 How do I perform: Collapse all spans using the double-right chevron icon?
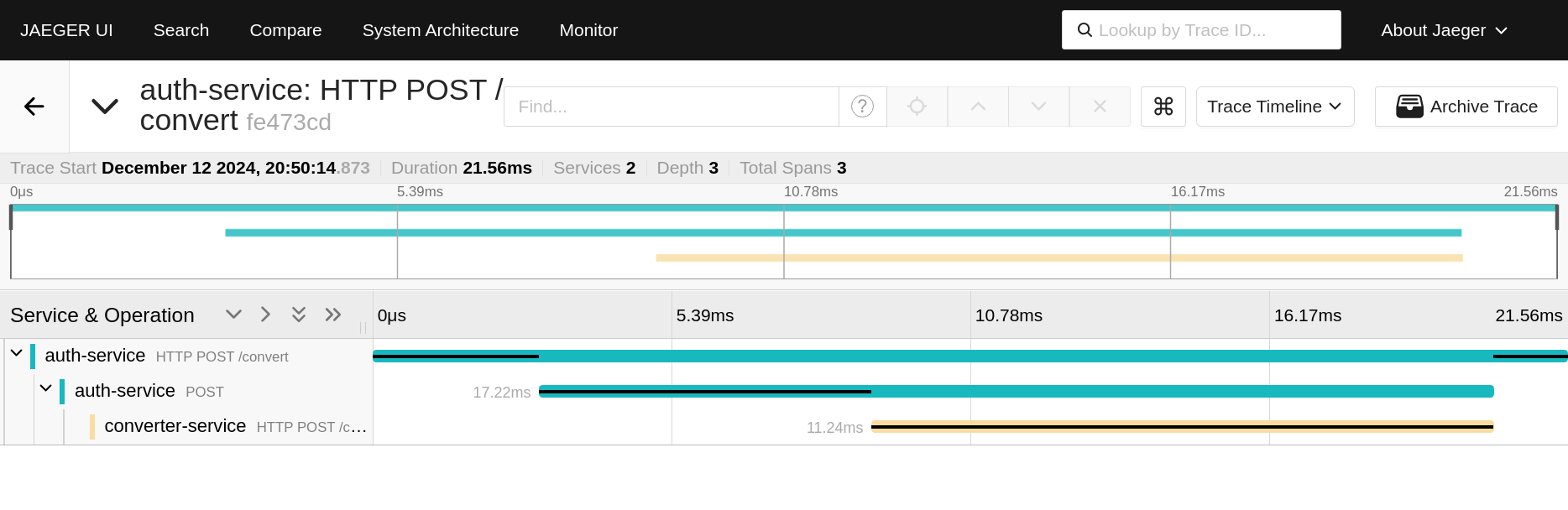332,314
